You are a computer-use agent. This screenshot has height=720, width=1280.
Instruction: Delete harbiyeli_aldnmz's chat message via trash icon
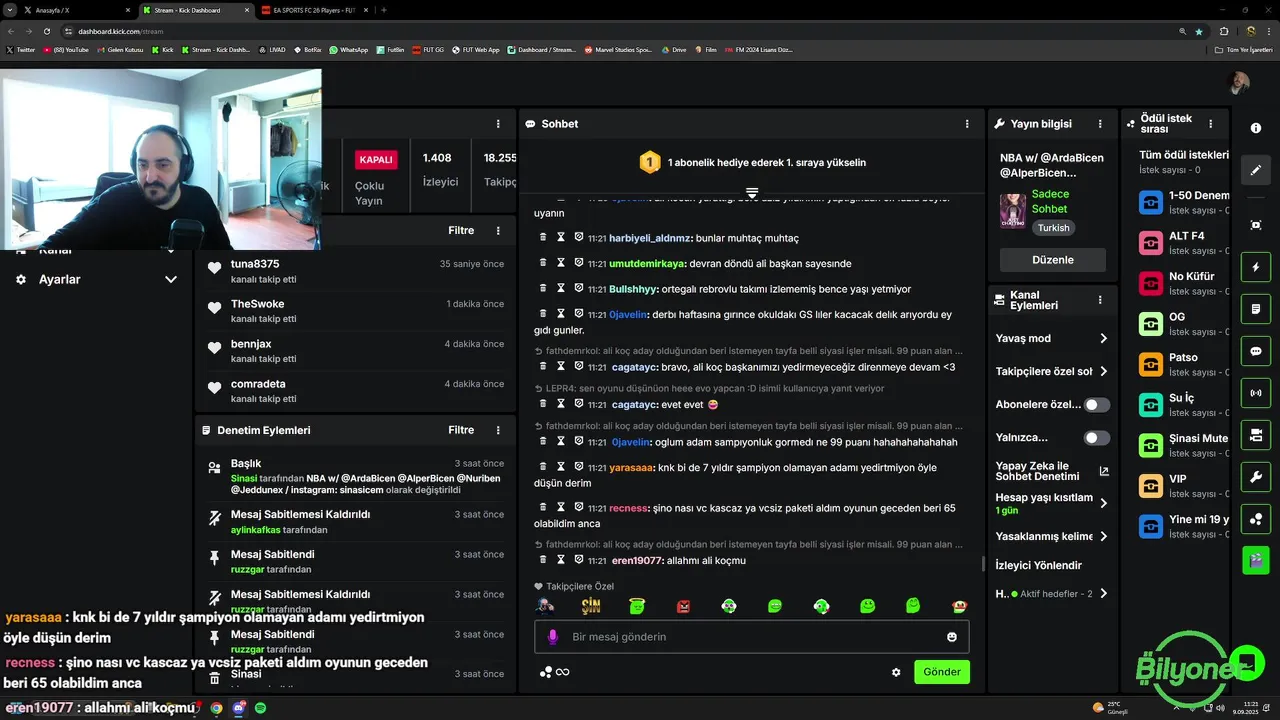543,238
